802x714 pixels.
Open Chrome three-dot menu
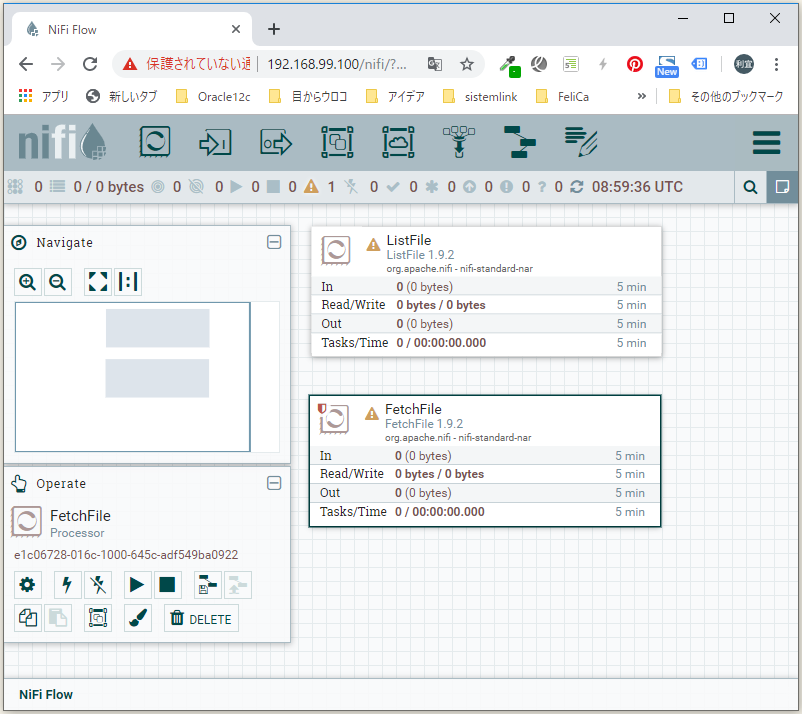click(776, 64)
